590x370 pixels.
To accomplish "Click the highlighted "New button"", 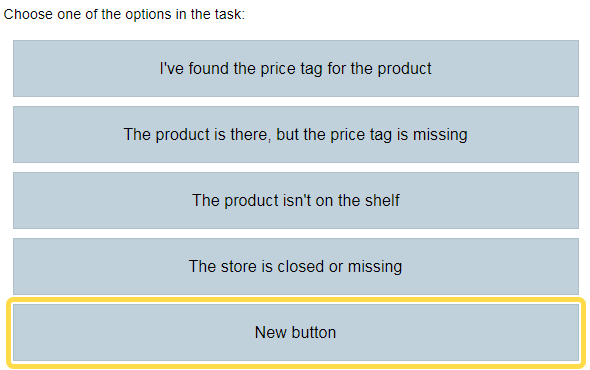I will click(296, 332).
